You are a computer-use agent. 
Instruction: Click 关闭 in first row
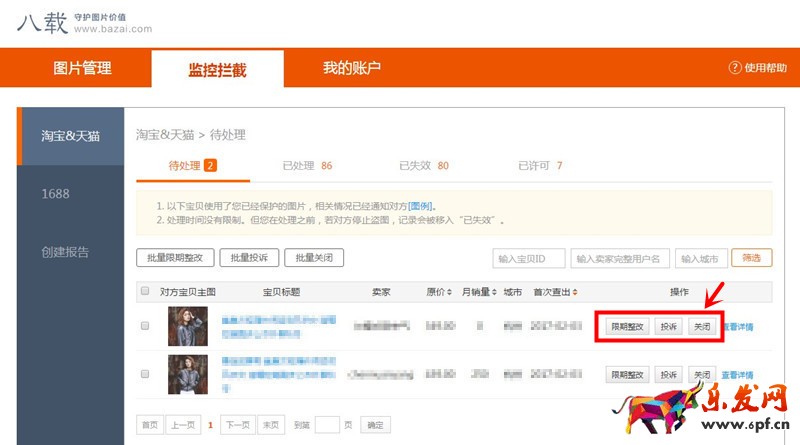click(702, 326)
